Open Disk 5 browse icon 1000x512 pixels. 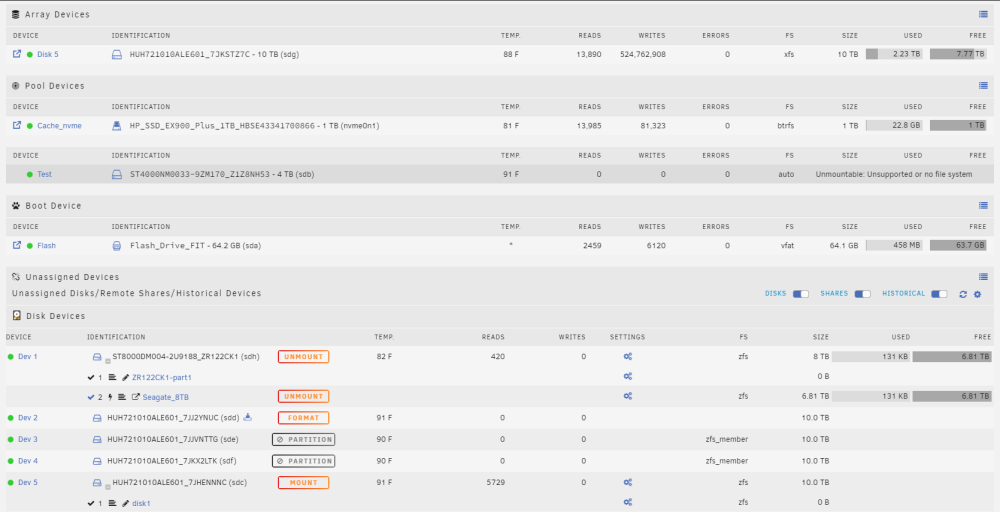17,54
